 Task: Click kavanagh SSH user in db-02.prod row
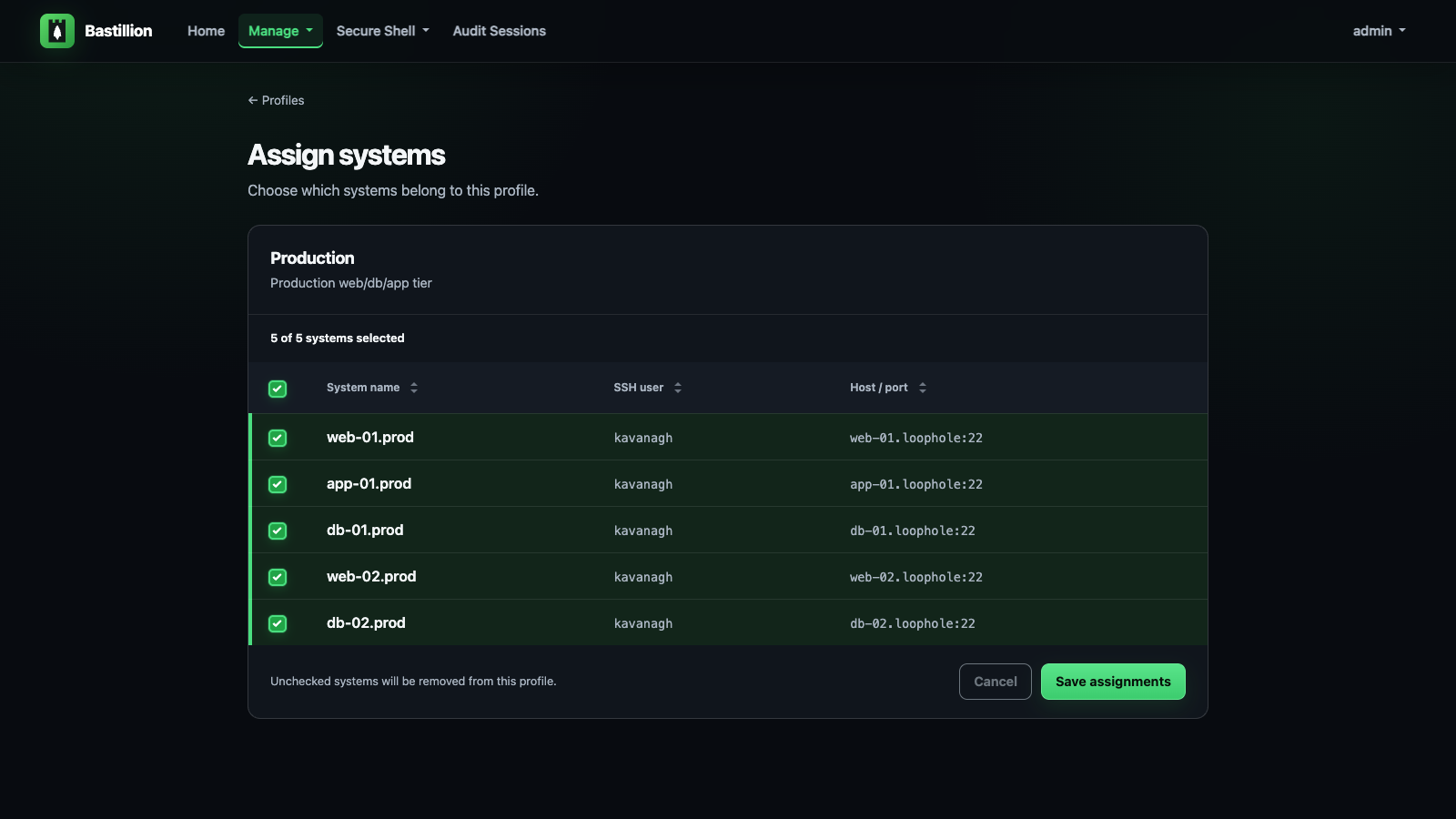click(643, 623)
